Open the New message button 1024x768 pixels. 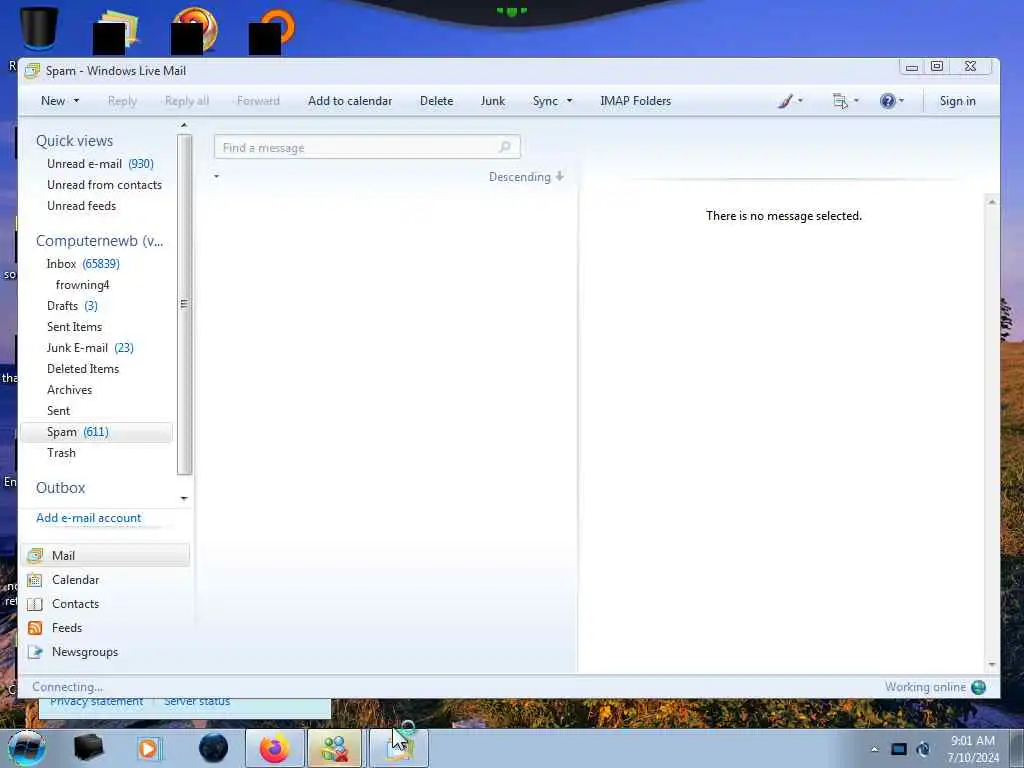[x=53, y=101]
